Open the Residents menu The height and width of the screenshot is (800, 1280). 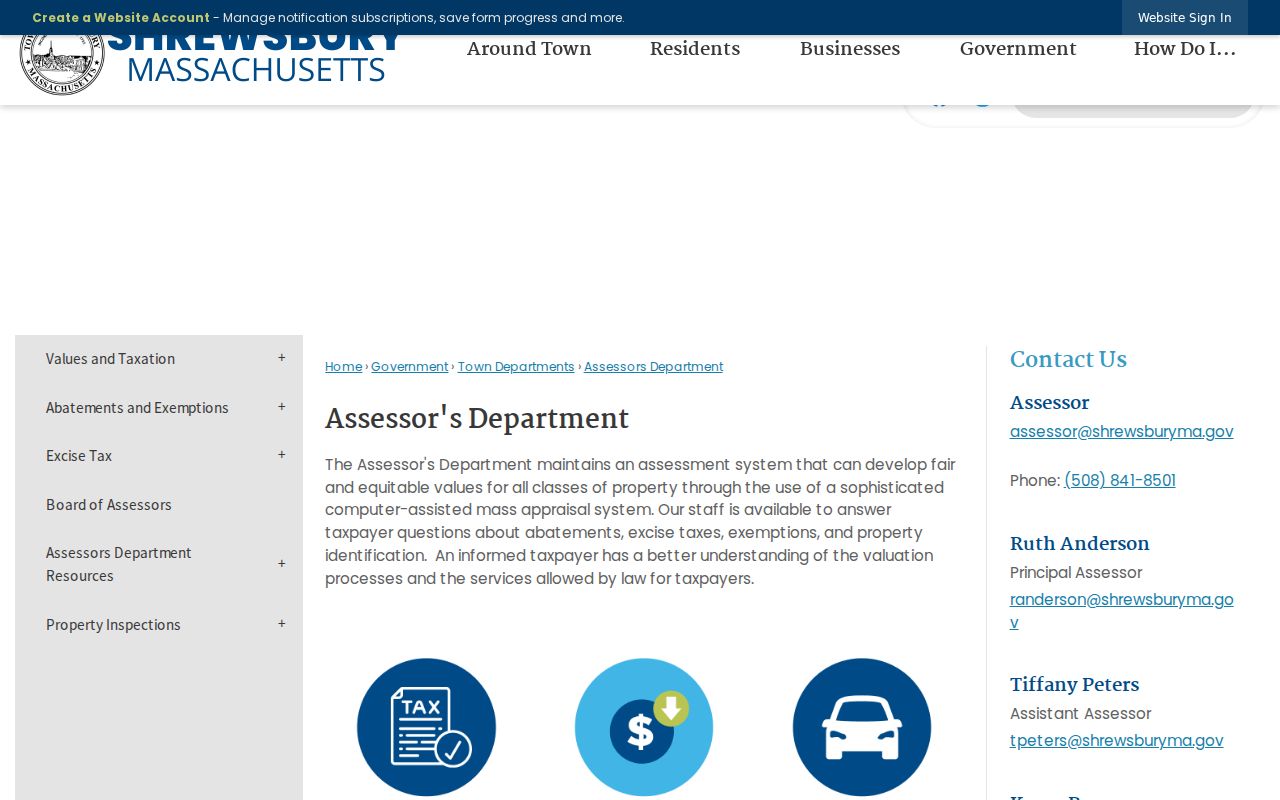(x=695, y=49)
